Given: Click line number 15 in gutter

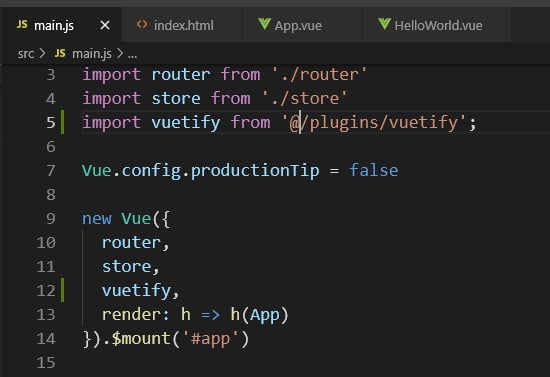Looking at the screenshot, I should [46, 363].
